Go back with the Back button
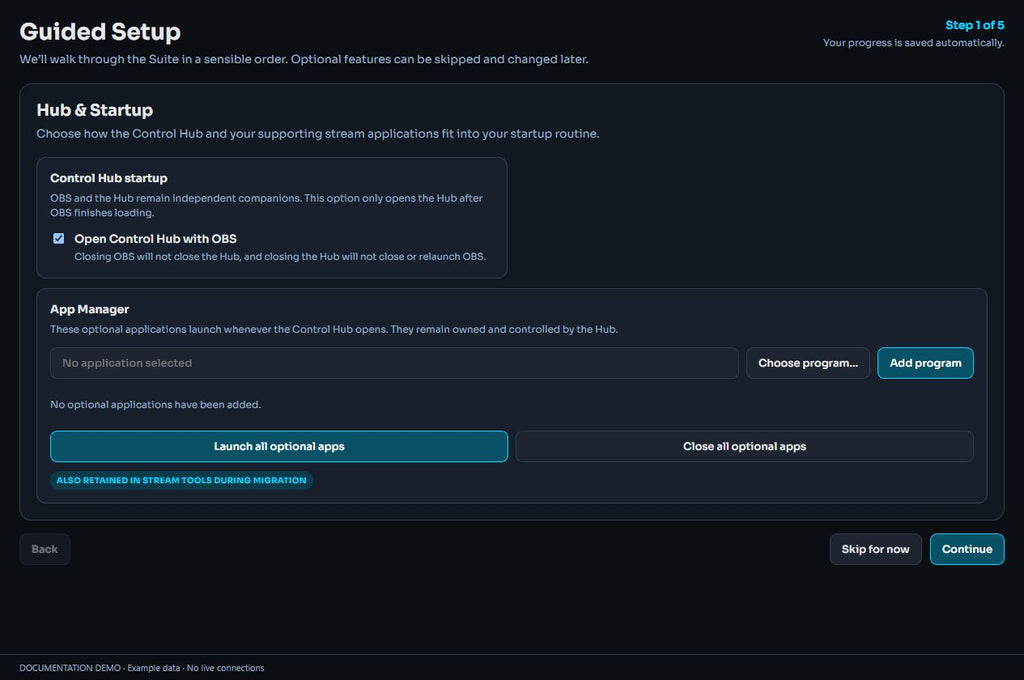 (x=44, y=549)
